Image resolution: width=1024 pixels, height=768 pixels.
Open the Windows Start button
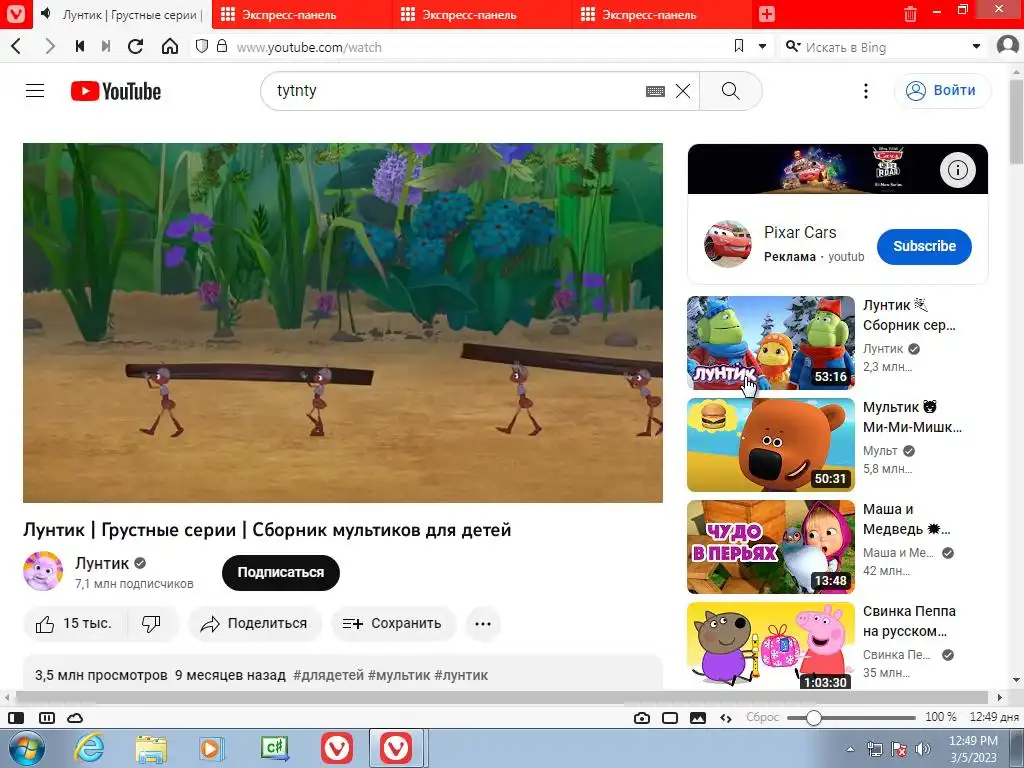[27, 748]
